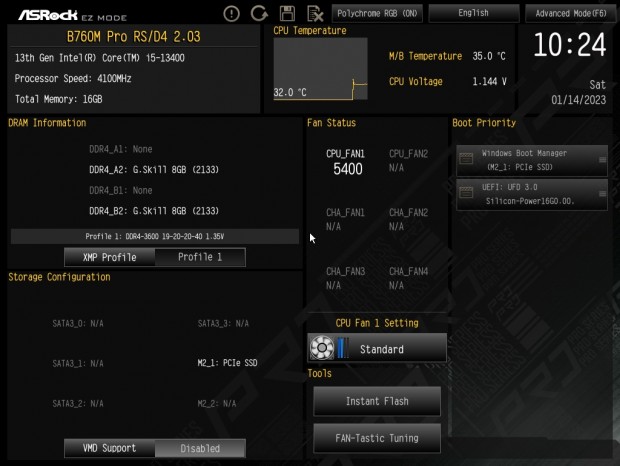The height and width of the screenshot is (466, 620).
Task: Click the drive icon beside UEFI: UFD 3.0
Action: (466, 193)
